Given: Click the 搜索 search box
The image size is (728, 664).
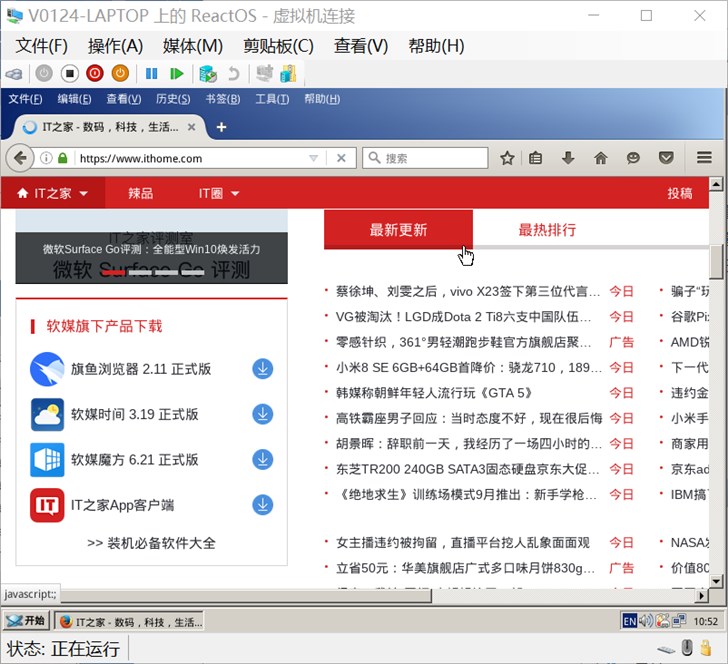Looking at the screenshot, I should (x=425, y=158).
